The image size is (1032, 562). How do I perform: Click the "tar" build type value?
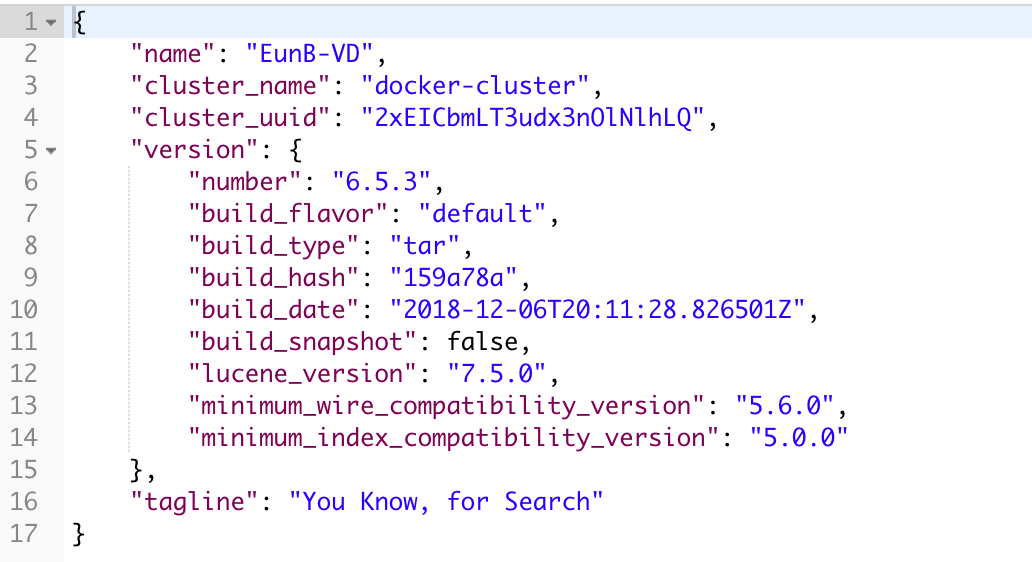click(x=419, y=245)
